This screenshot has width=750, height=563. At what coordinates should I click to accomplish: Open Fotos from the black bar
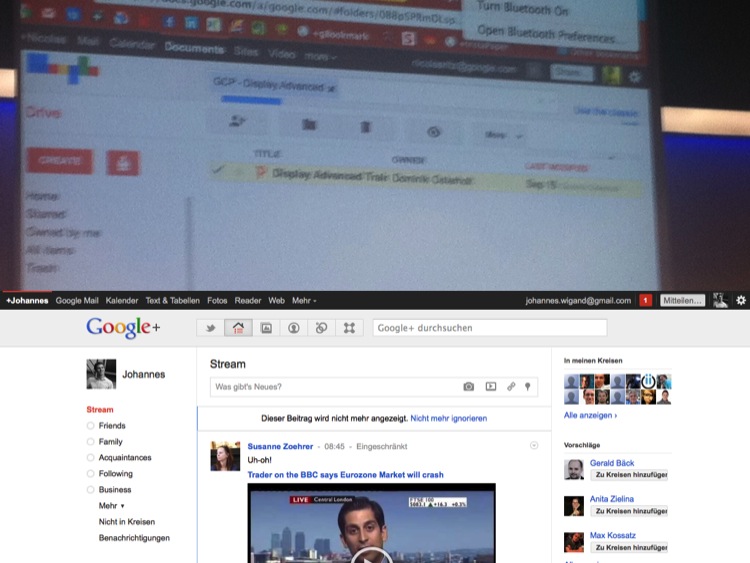[x=217, y=300]
